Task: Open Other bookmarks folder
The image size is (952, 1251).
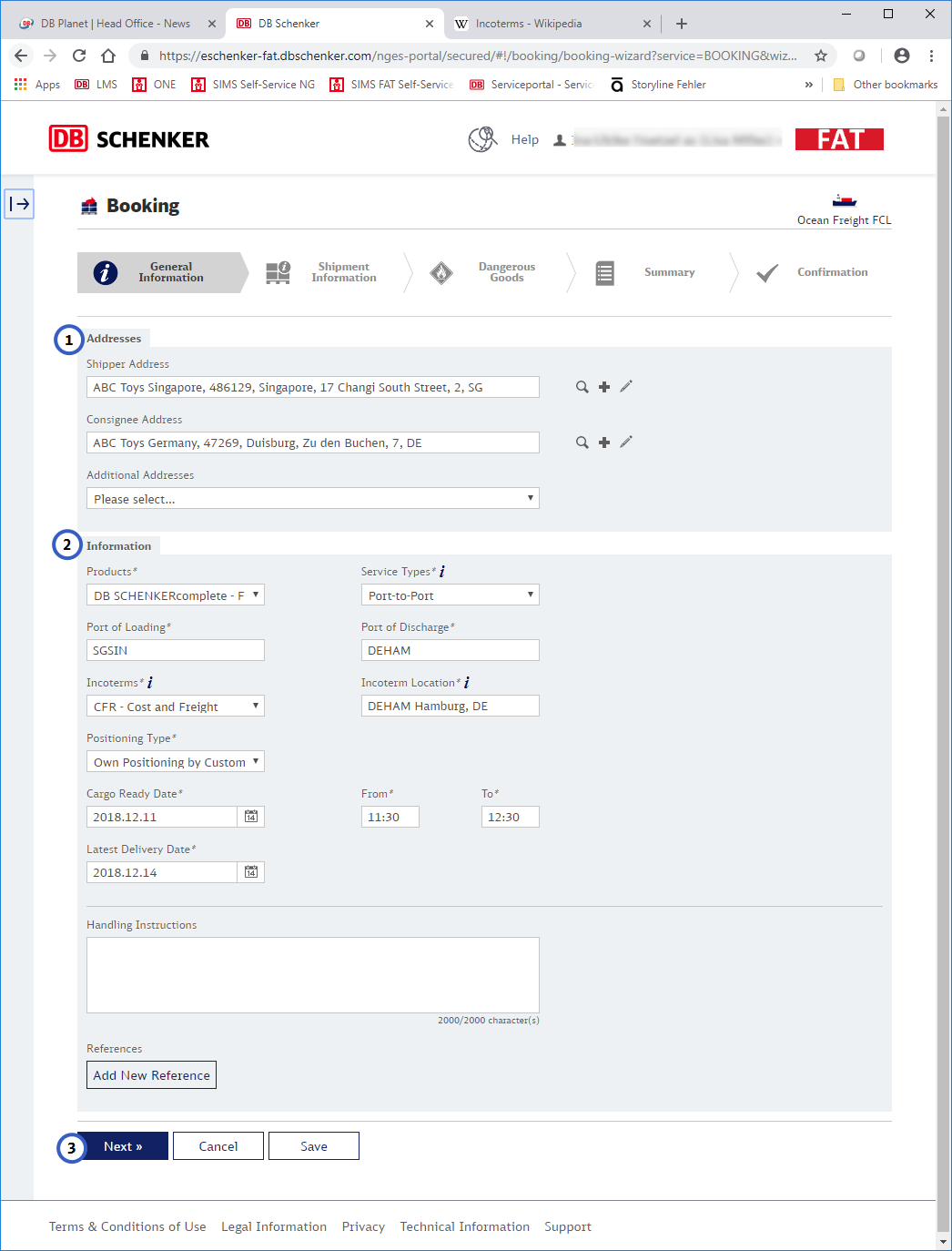Action: pyautogui.click(x=886, y=85)
